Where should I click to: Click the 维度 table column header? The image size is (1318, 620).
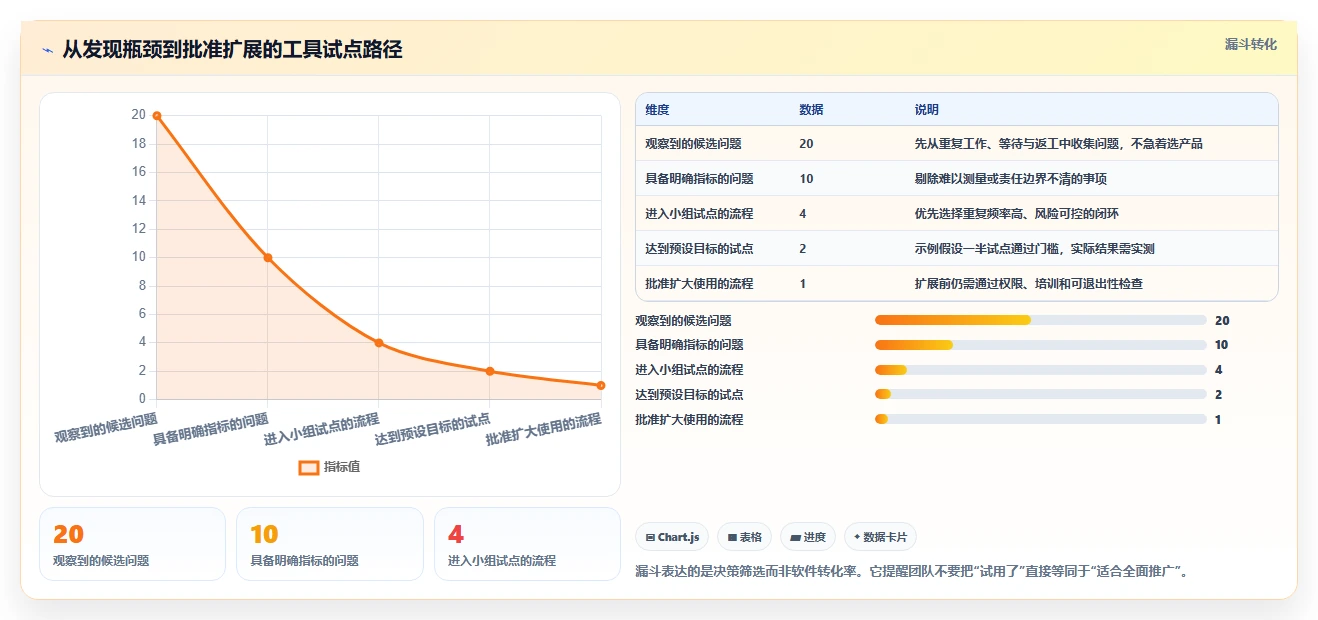657,110
